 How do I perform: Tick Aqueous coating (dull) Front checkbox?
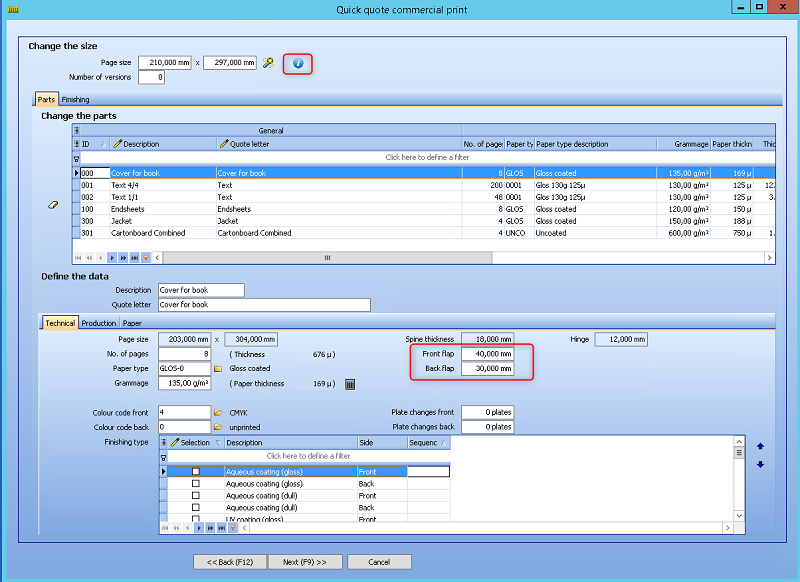click(x=196, y=495)
